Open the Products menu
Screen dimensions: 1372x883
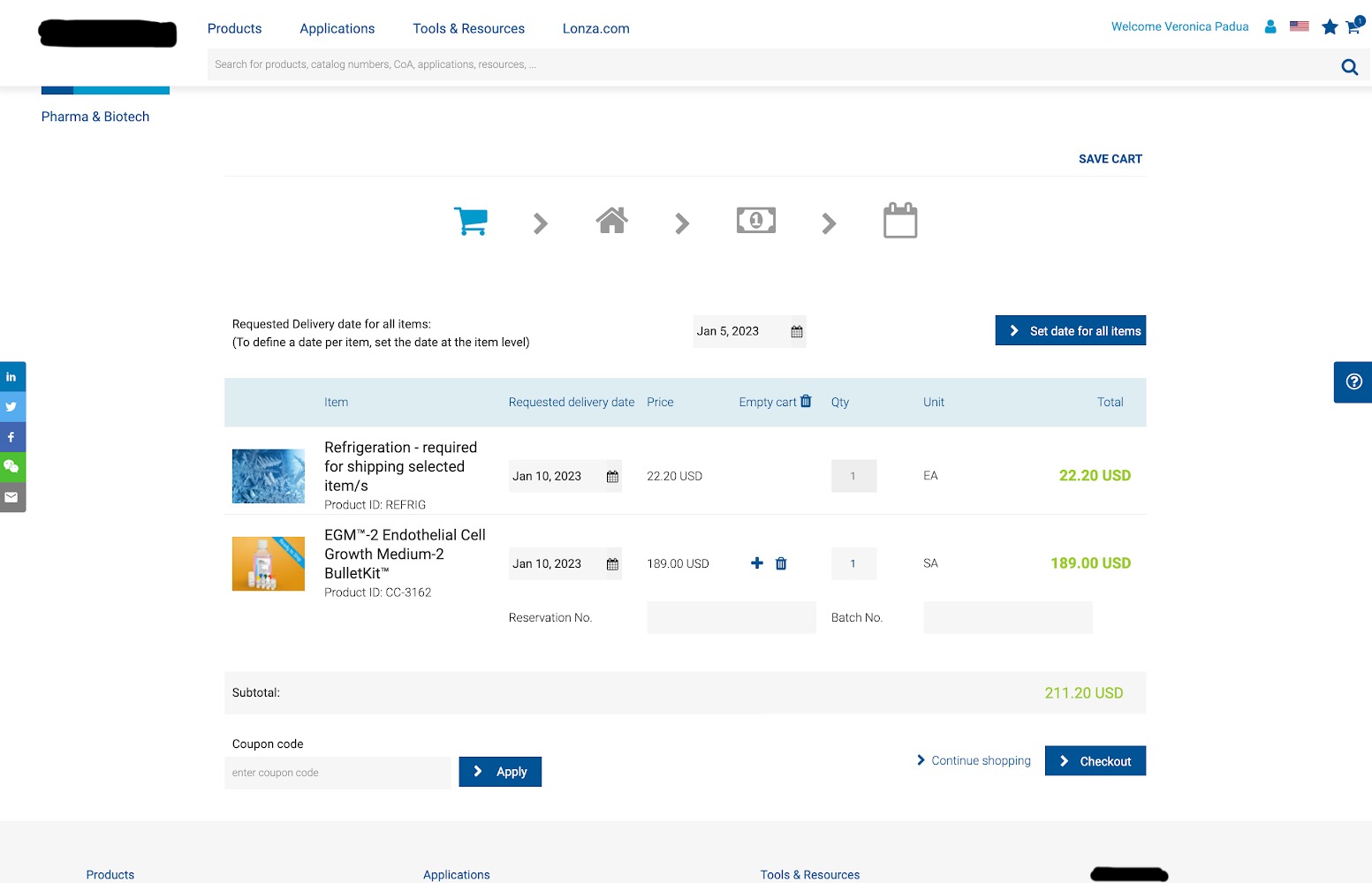(x=234, y=28)
